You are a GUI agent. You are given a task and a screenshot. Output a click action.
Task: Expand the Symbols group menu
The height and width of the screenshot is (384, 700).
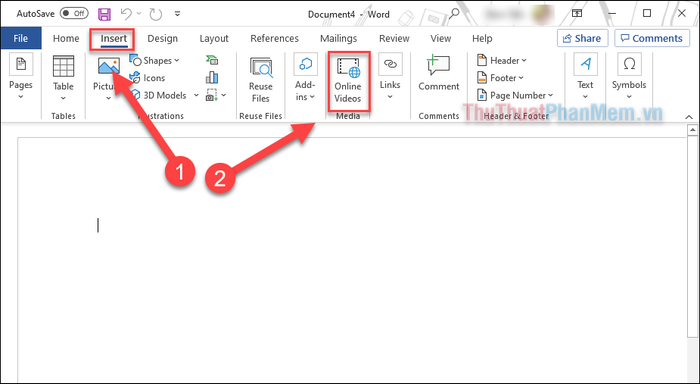(629, 77)
